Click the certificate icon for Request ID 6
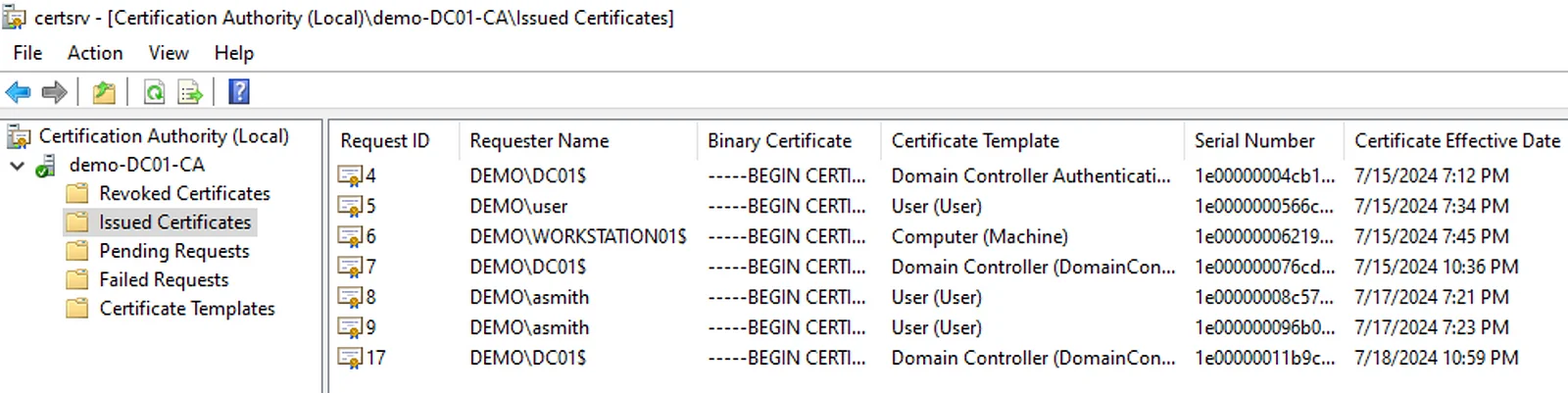Viewport: 1568px width, 393px height. click(350, 237)
